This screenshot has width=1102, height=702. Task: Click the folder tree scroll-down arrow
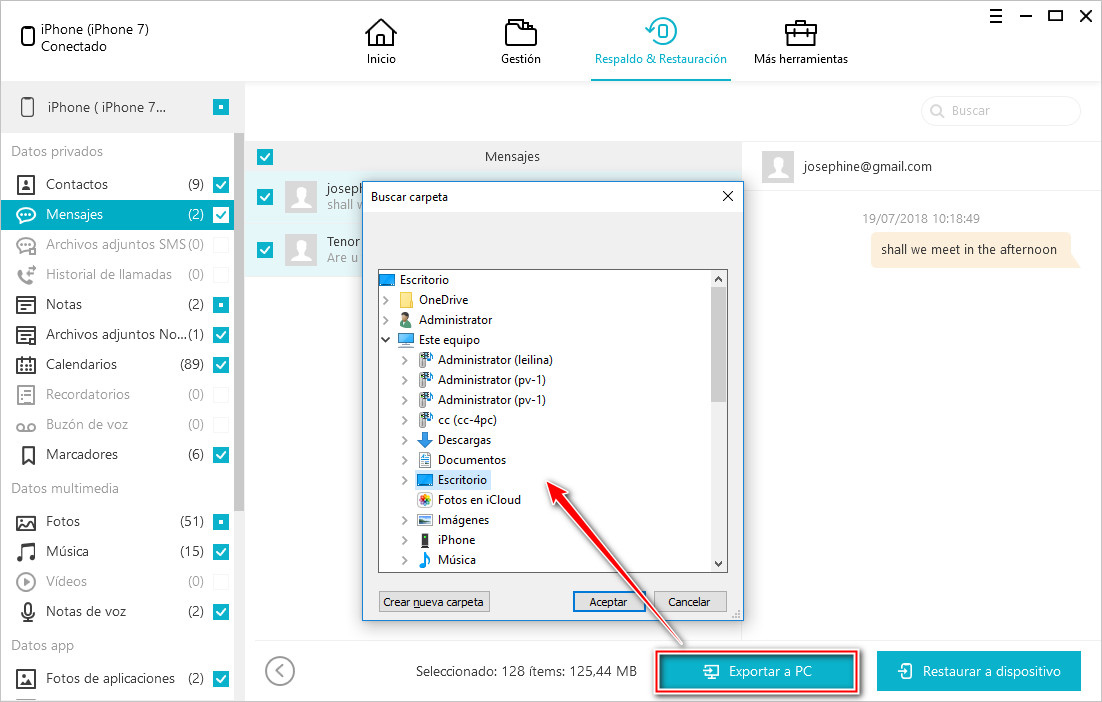click(718, 564)
